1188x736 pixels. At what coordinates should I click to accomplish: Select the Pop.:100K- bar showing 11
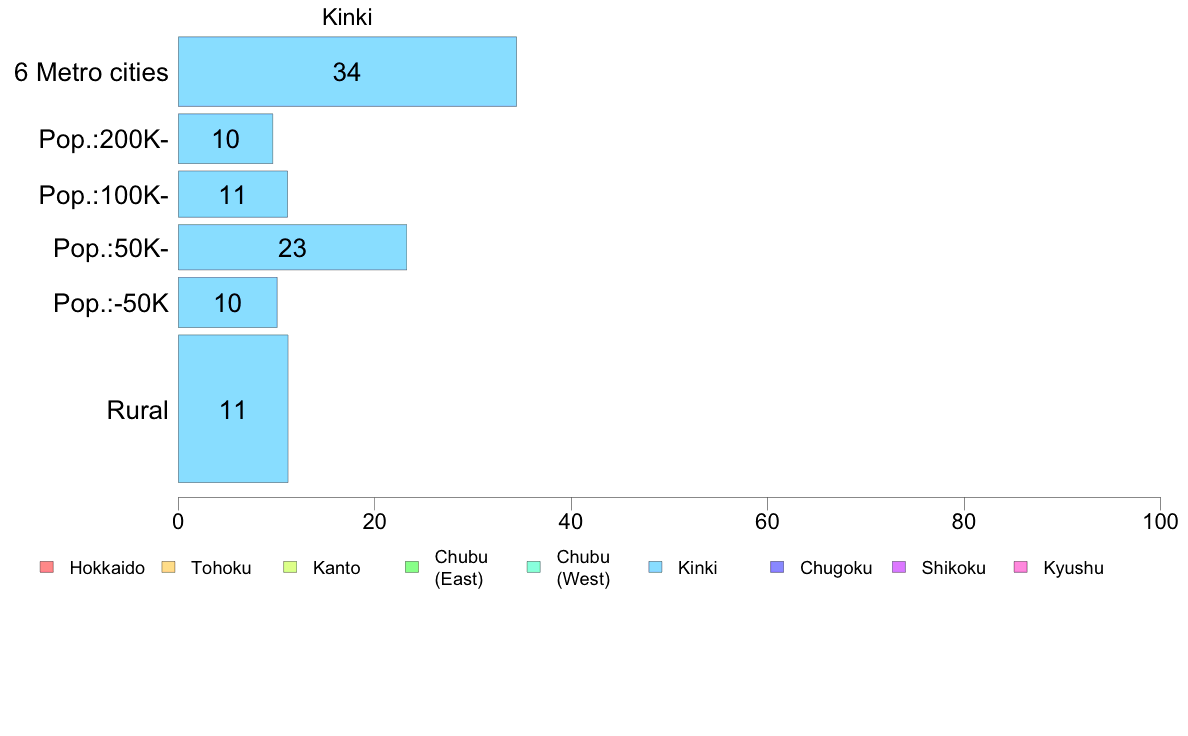point(233,194)
